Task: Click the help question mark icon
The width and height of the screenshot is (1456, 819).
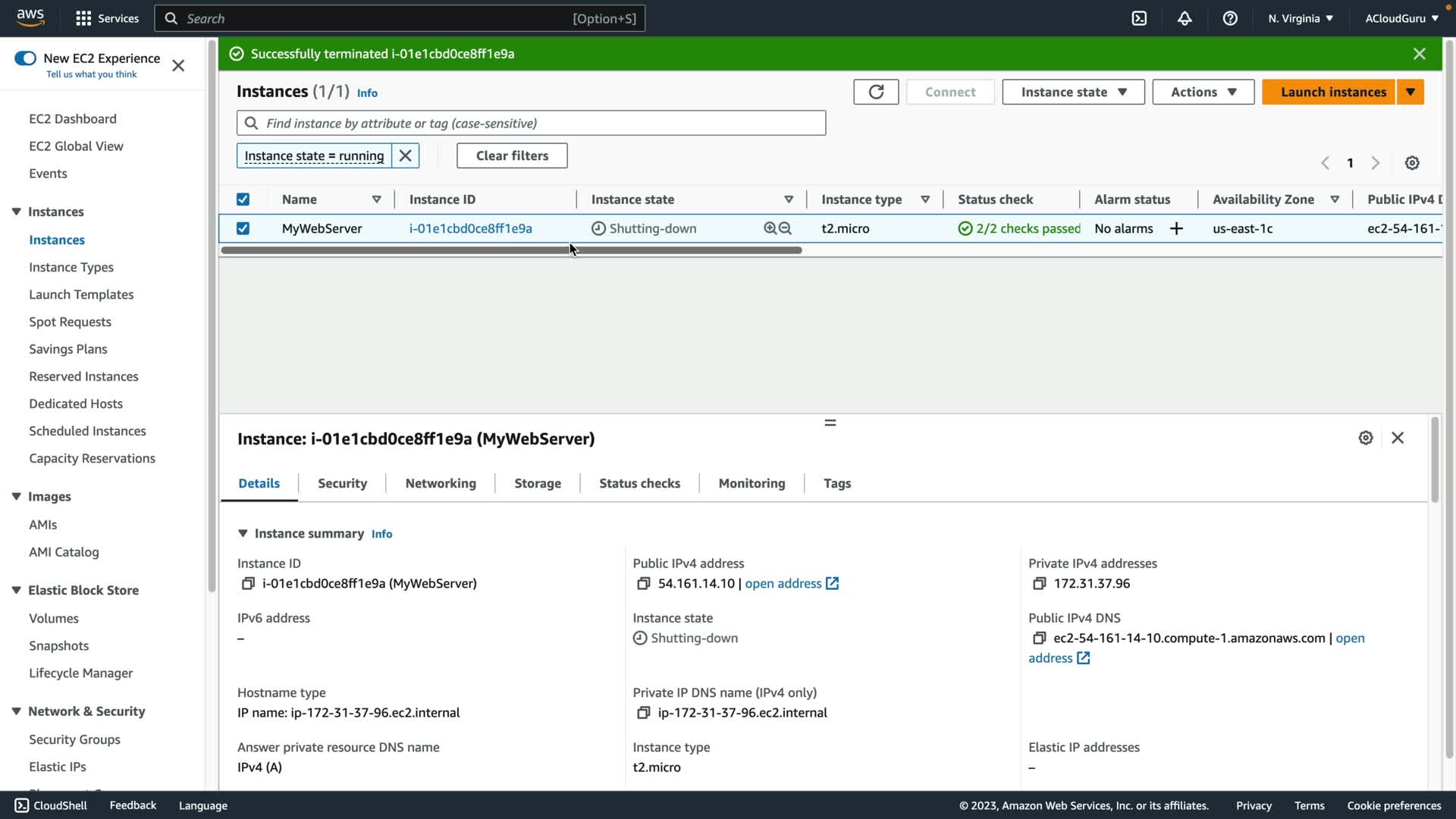Action: tap(1230, 18)
